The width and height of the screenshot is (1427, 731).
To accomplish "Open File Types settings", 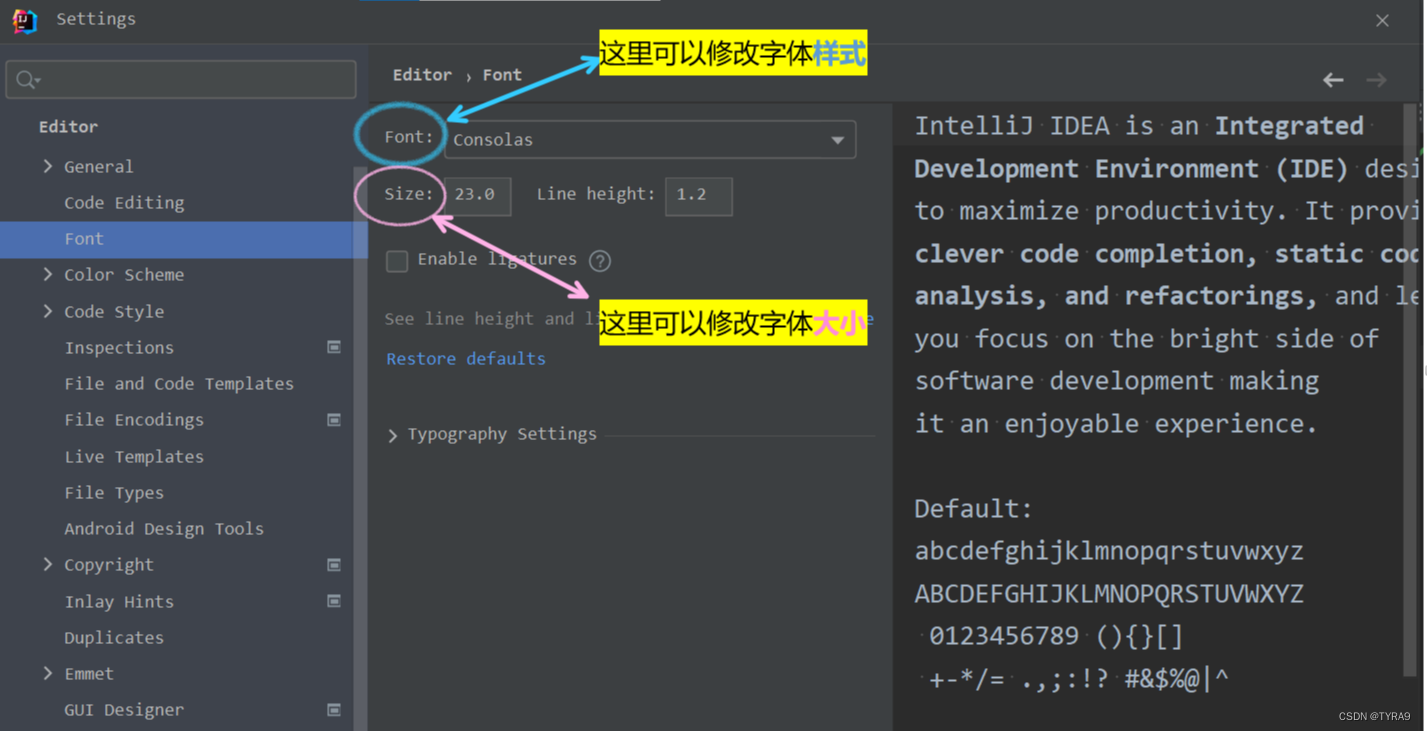I will (114, 493).
